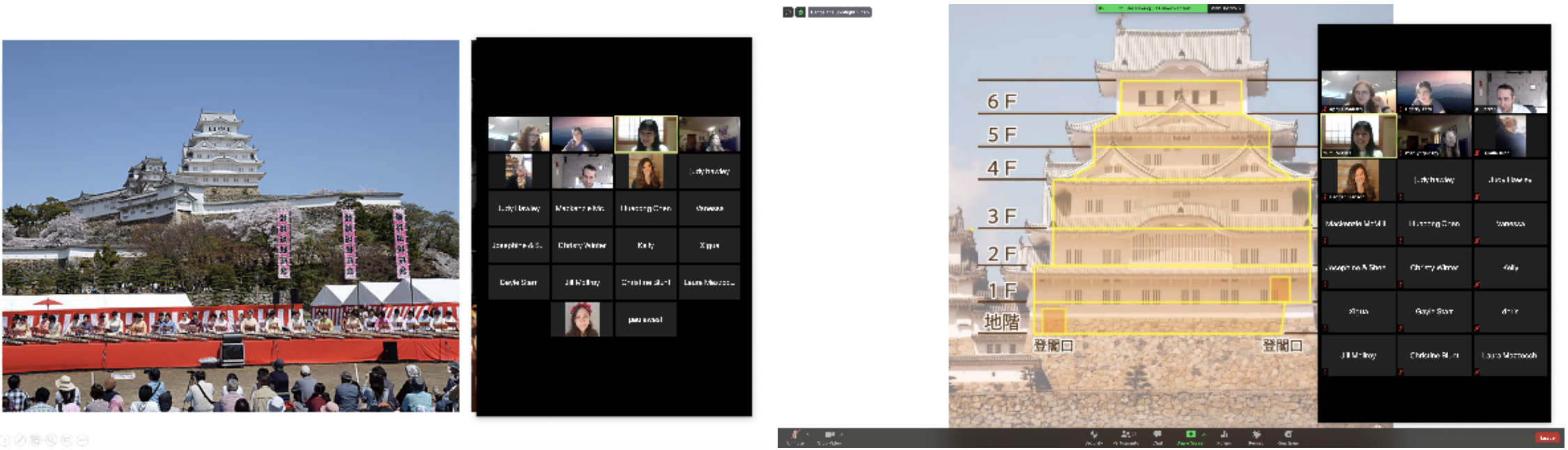The image size is (1568, 450).
Task: Click the slideshow pen tool icon
Action: click(x=20, y=440)
